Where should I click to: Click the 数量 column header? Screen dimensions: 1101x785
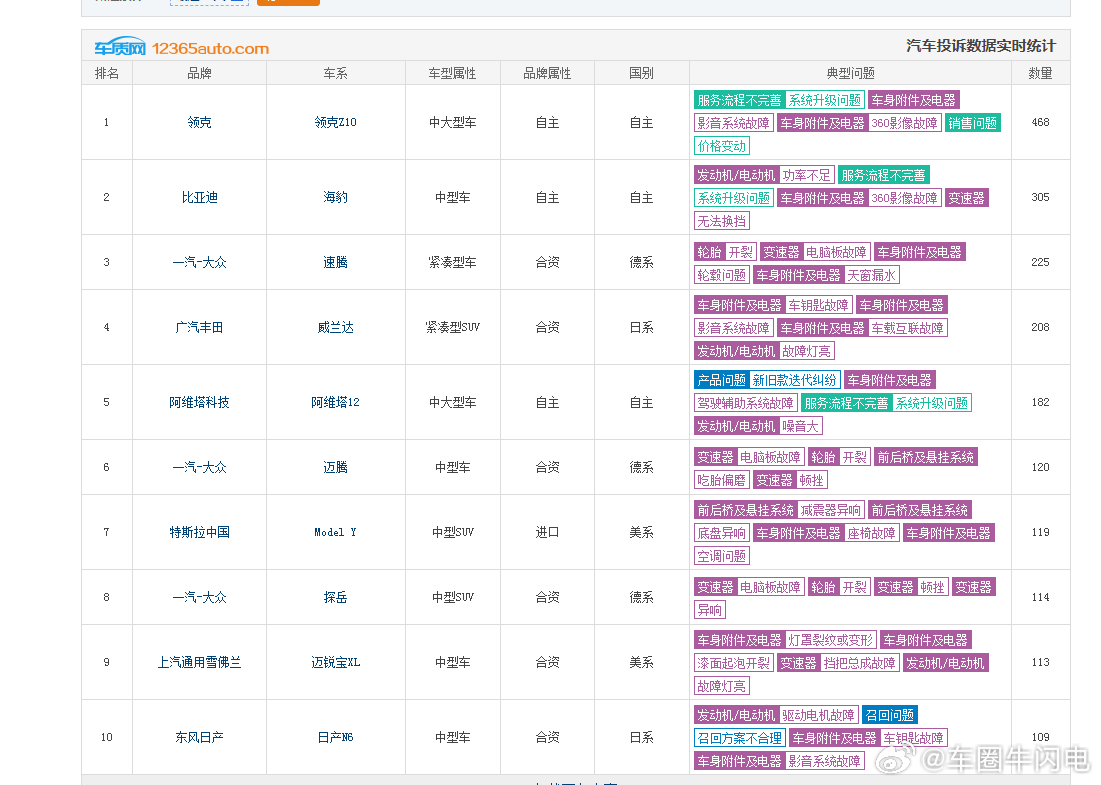pos(1040,72)
